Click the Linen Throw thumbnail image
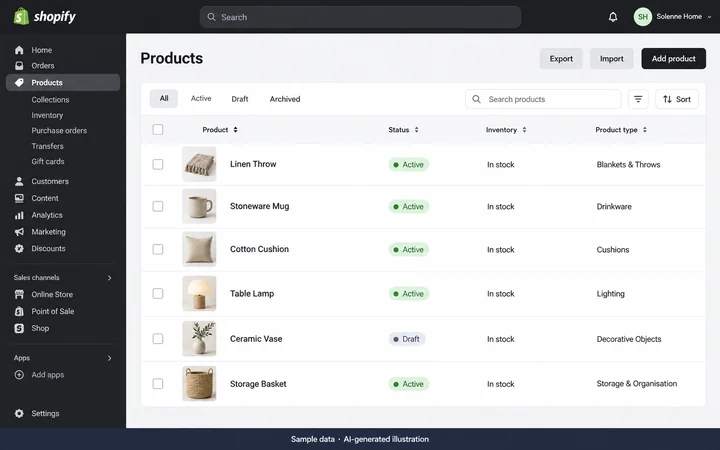Screen dimensions: 720x450 199,164
